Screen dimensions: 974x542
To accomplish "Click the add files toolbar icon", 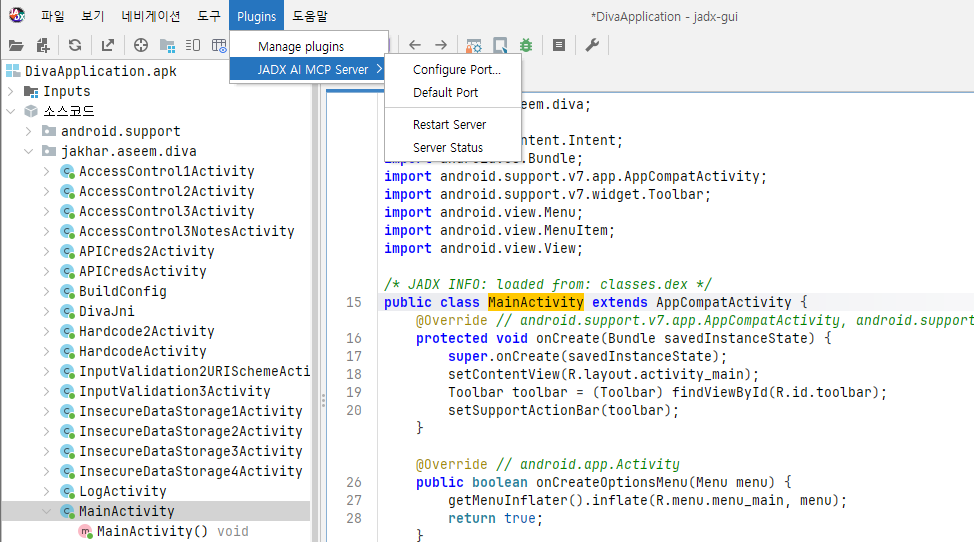I will [43, 45].
